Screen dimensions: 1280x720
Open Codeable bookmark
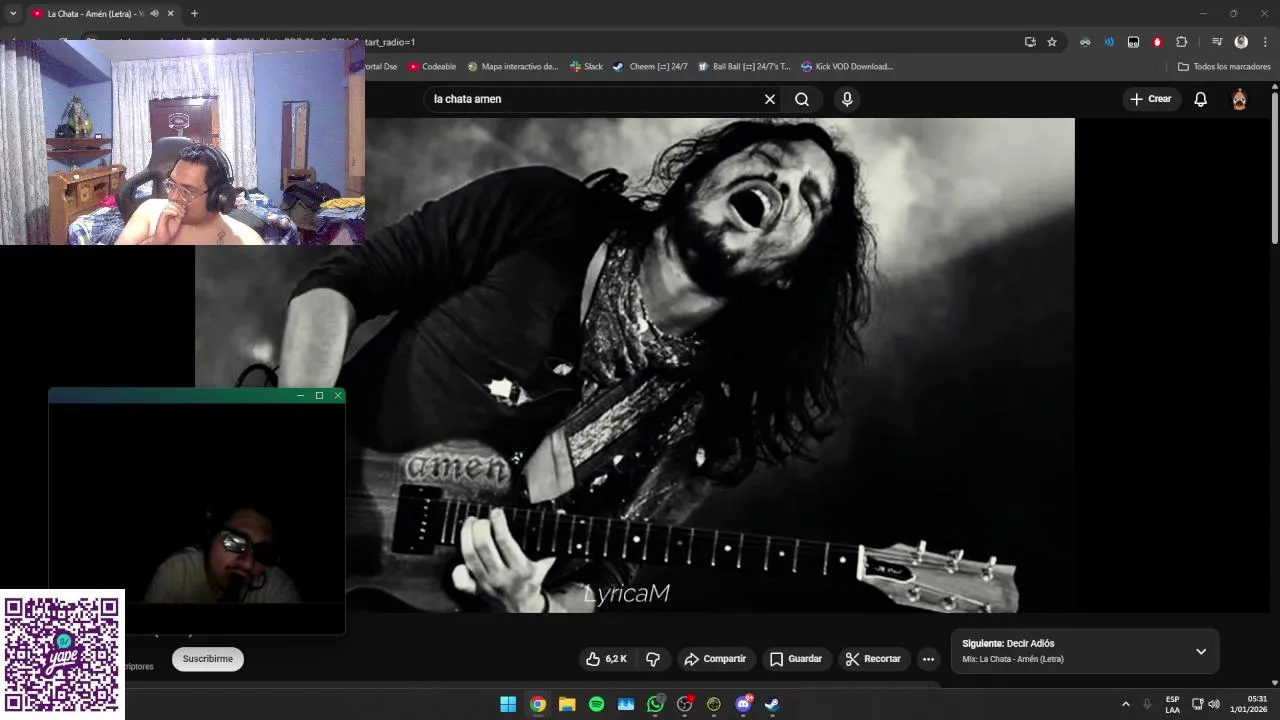pyautogui.click(x=432, y=67)
